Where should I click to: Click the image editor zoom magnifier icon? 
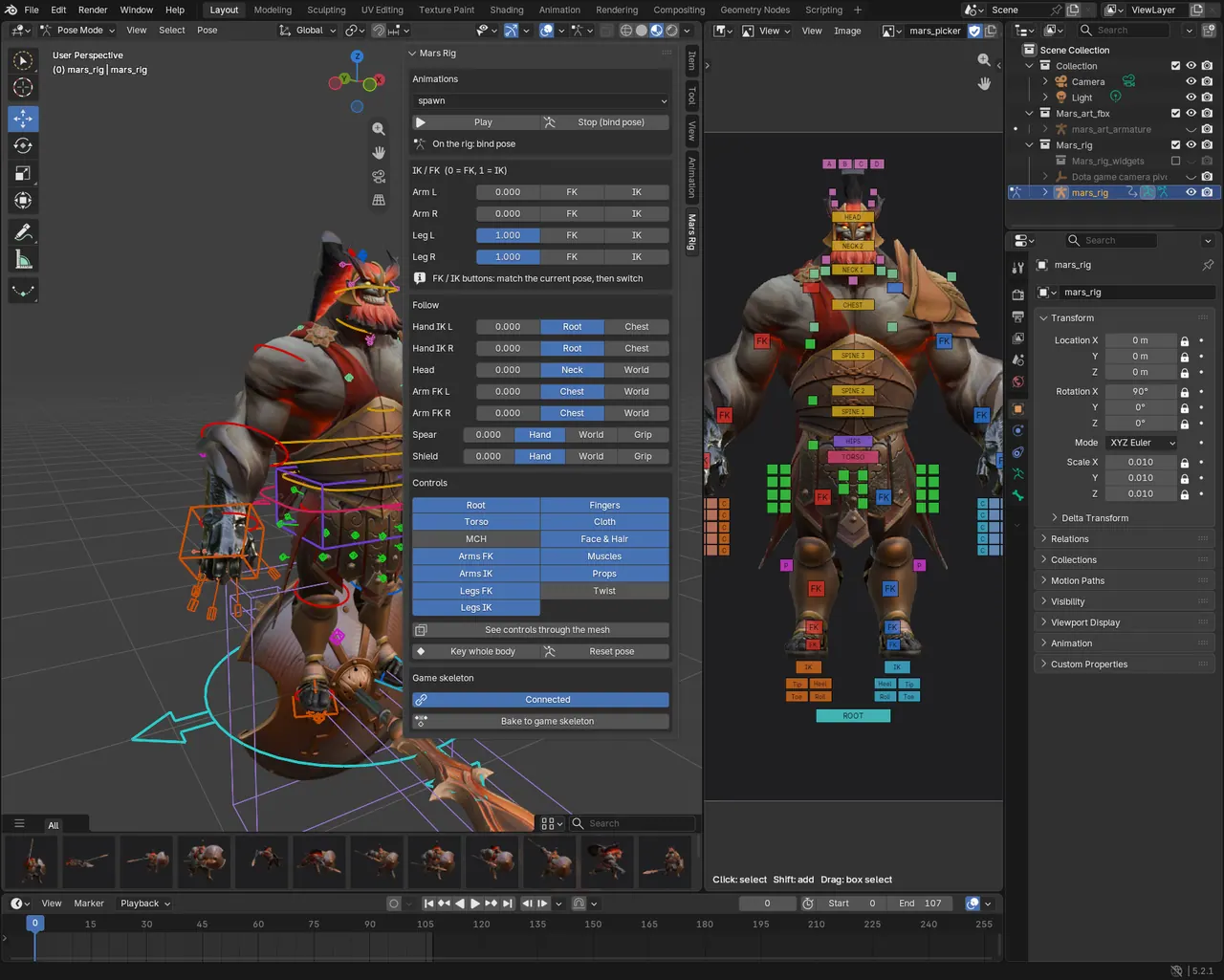coord(984,60)
